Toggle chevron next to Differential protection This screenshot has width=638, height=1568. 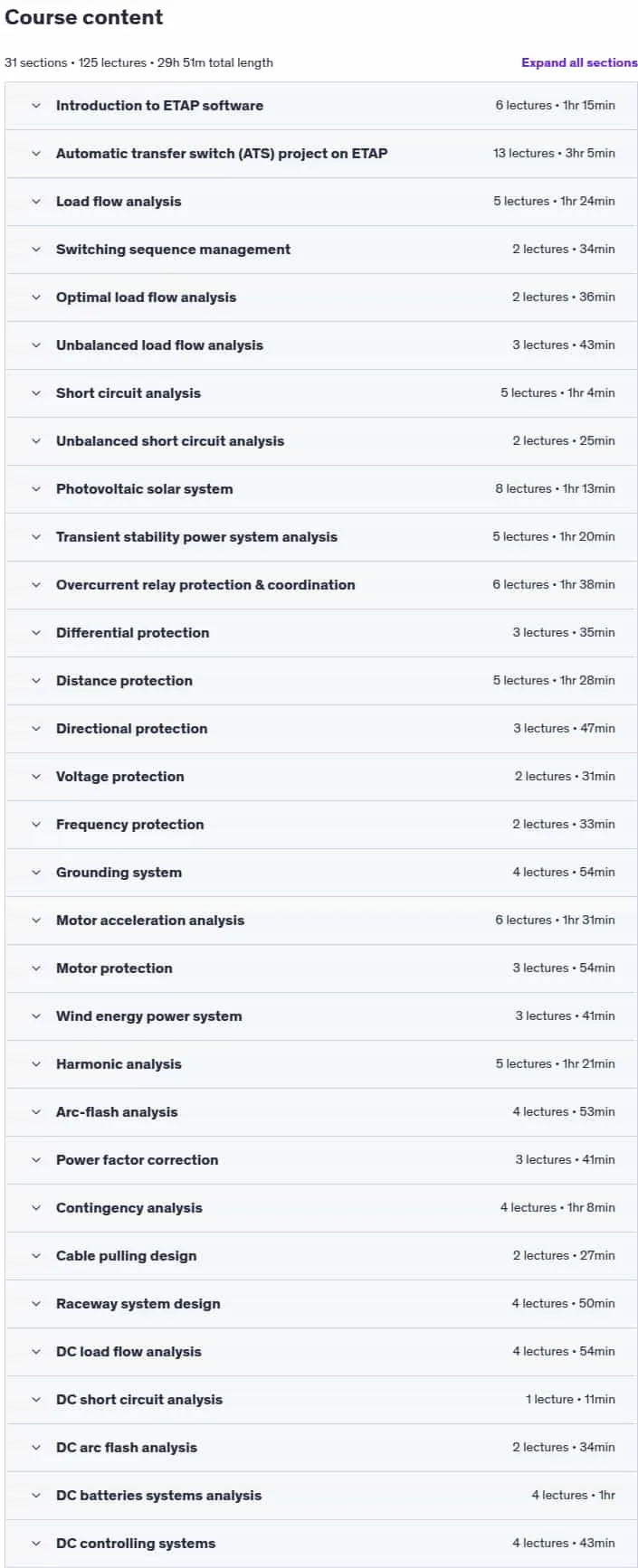coord(36,633)
